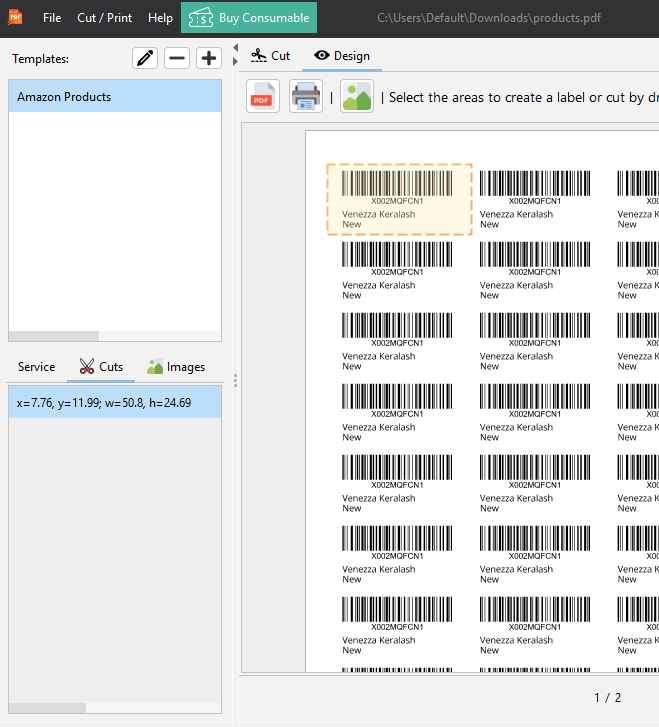
Task: Click first barcode label in second row
Action: pos(397,271)
